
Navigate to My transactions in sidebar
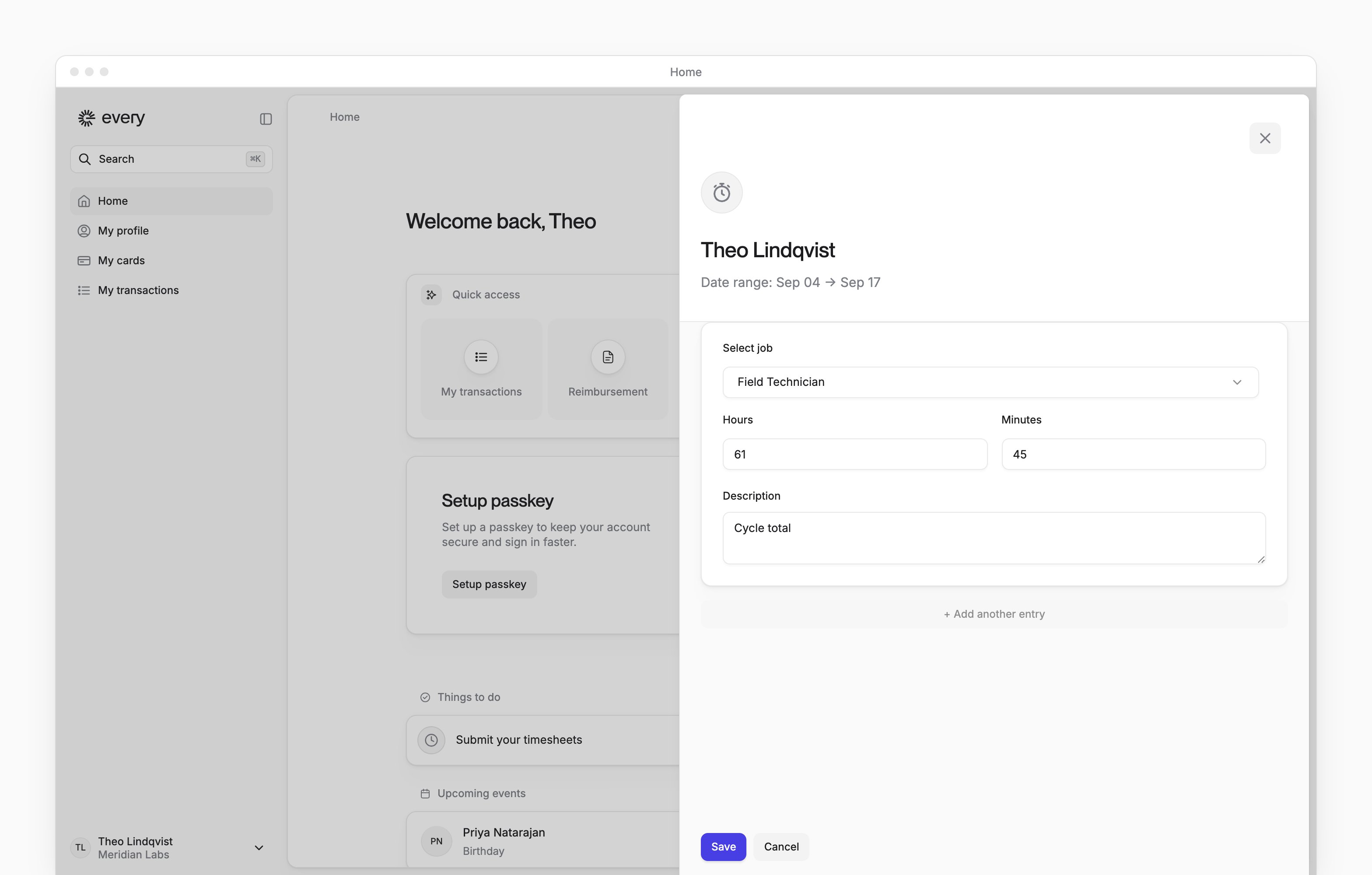171,290
